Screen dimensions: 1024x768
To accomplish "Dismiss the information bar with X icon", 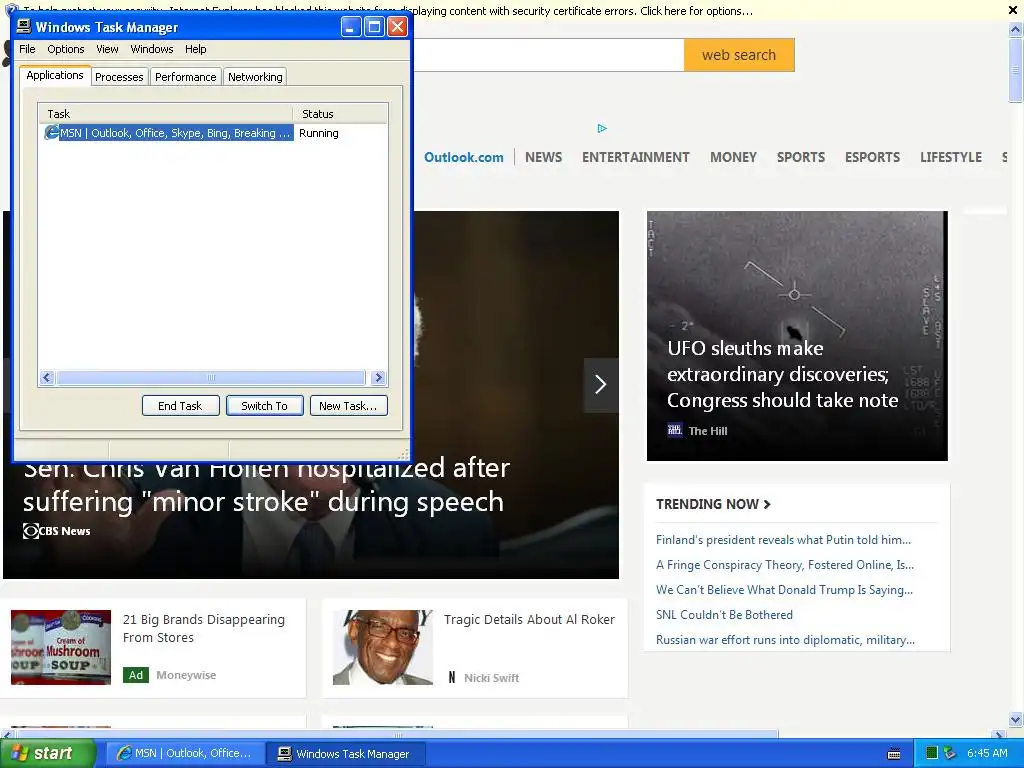I will click(x=1013, y=10).
